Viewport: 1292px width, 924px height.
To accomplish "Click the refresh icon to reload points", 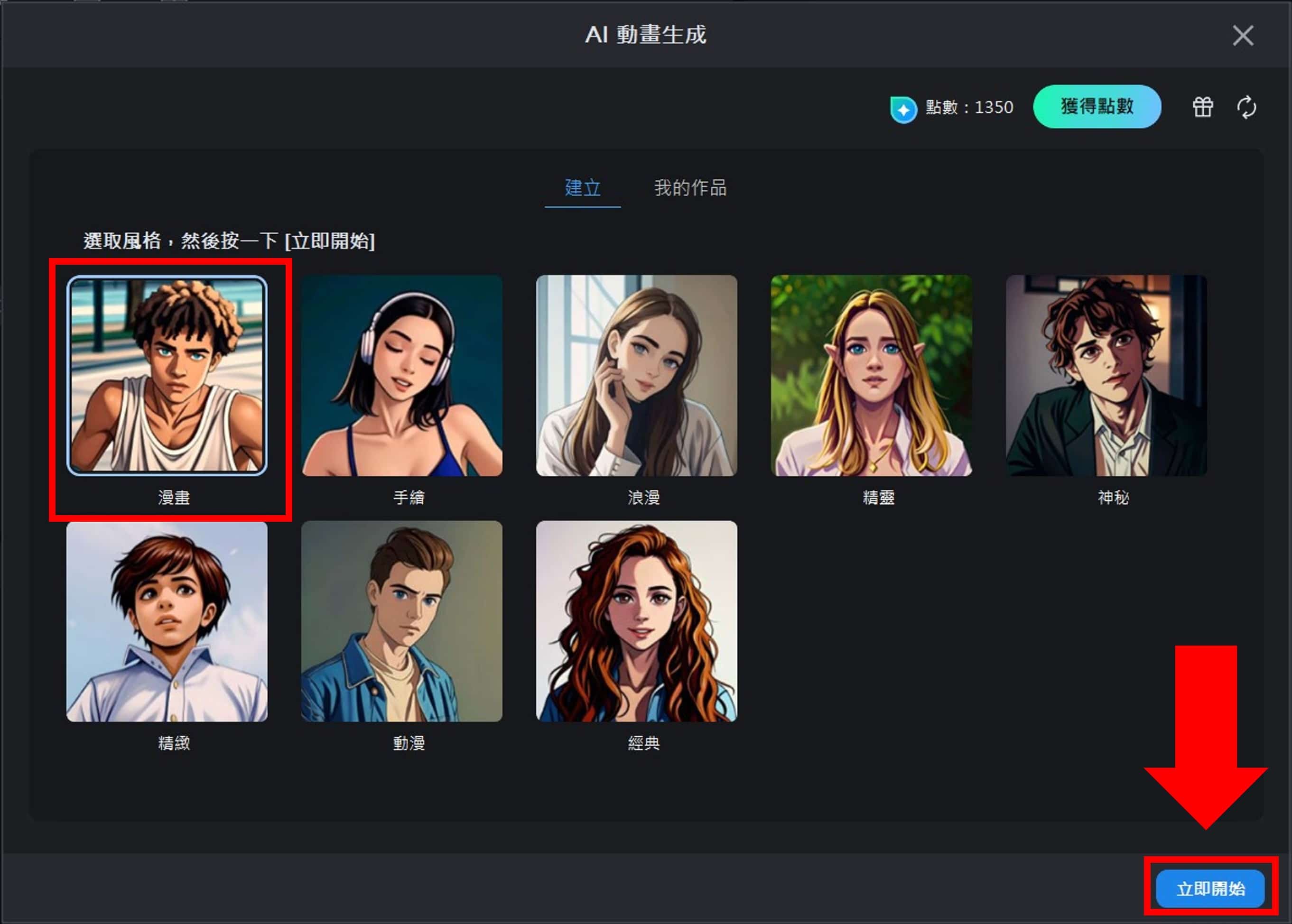I will 1247,108.
